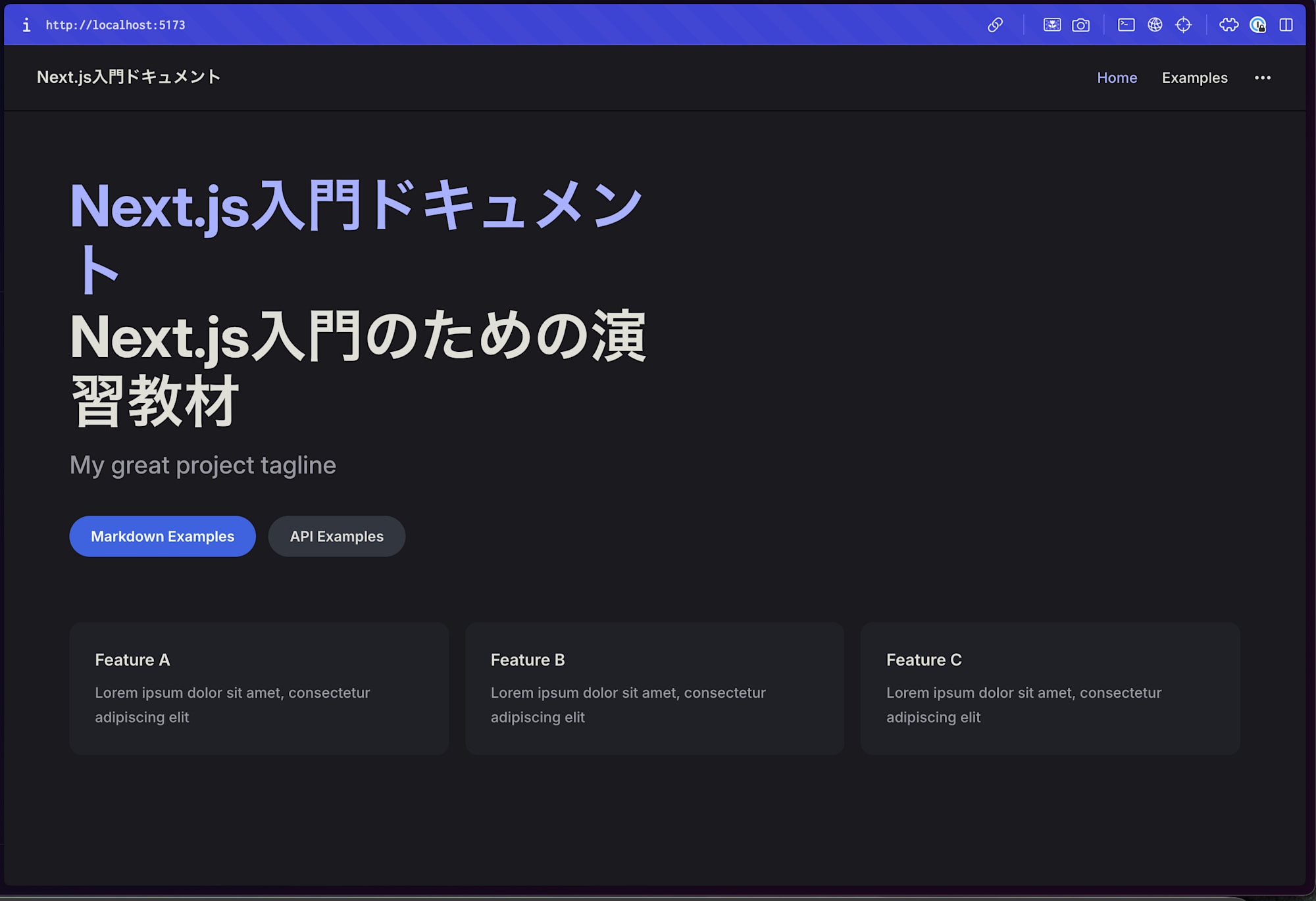Click the flower image capture icon
Viewport: 1316px width, 901px height.
point(1051,25)
